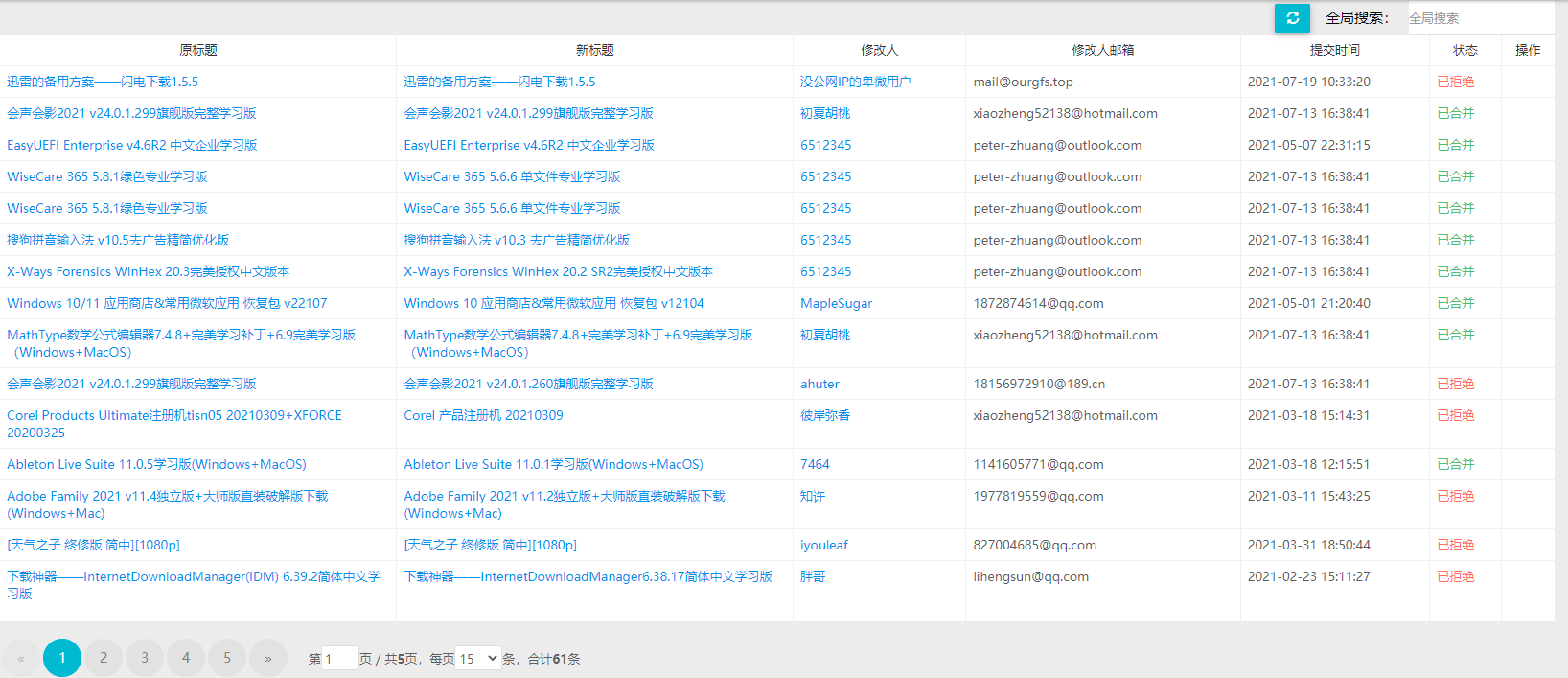Click email 1977819559@qq.com

click(1038, 496)
